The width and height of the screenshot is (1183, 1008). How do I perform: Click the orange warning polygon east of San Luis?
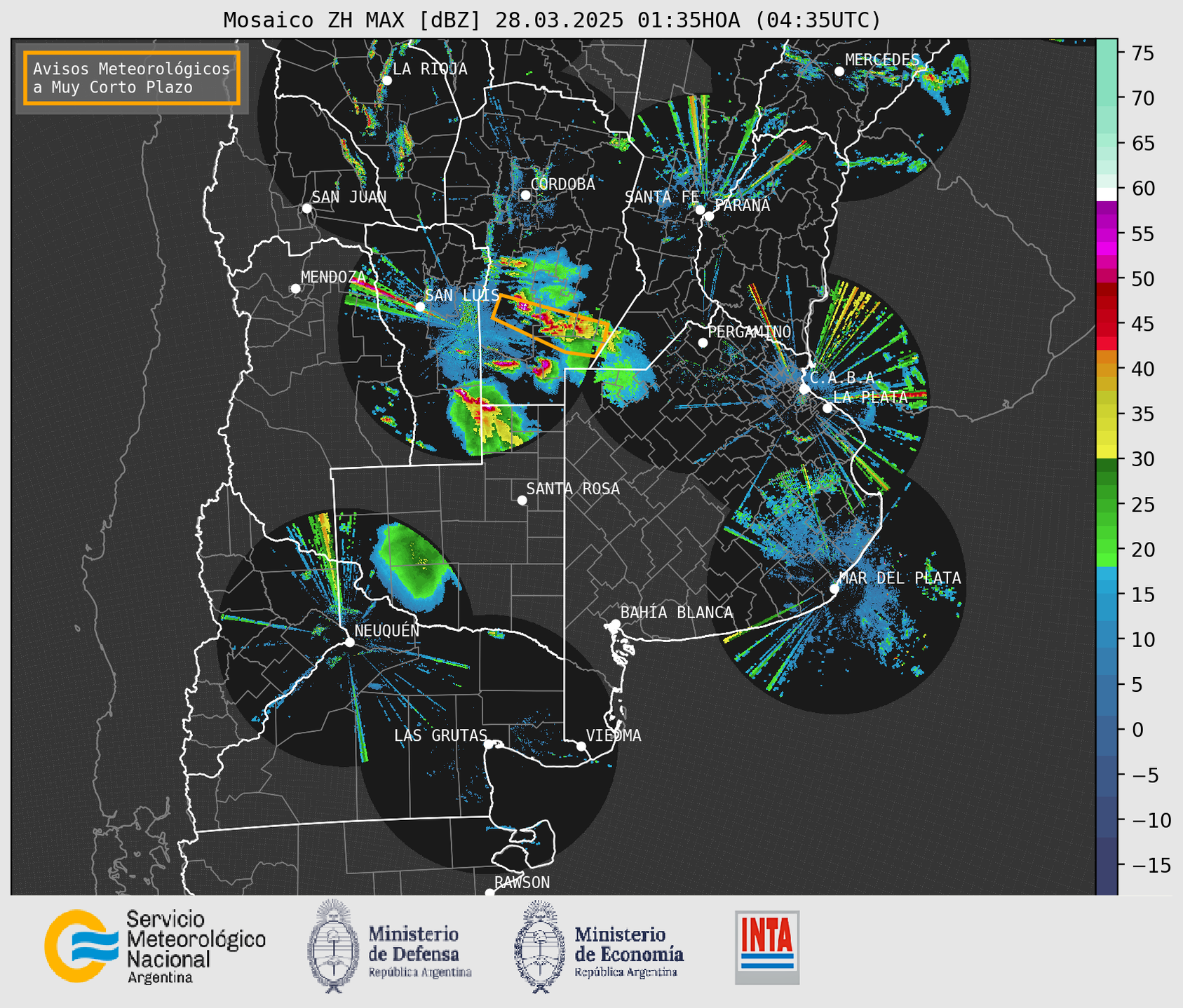[x=551, y=325]
